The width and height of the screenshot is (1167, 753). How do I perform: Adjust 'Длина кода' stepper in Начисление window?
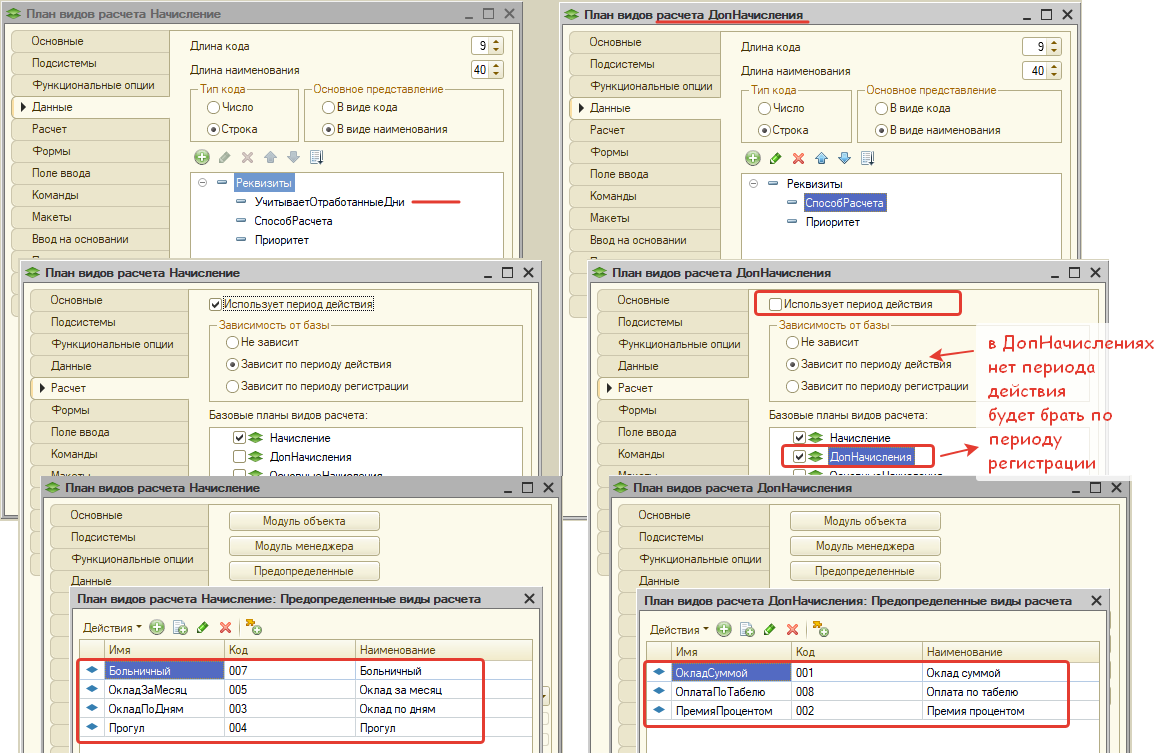pyautogui.click(x=496, y=45)
